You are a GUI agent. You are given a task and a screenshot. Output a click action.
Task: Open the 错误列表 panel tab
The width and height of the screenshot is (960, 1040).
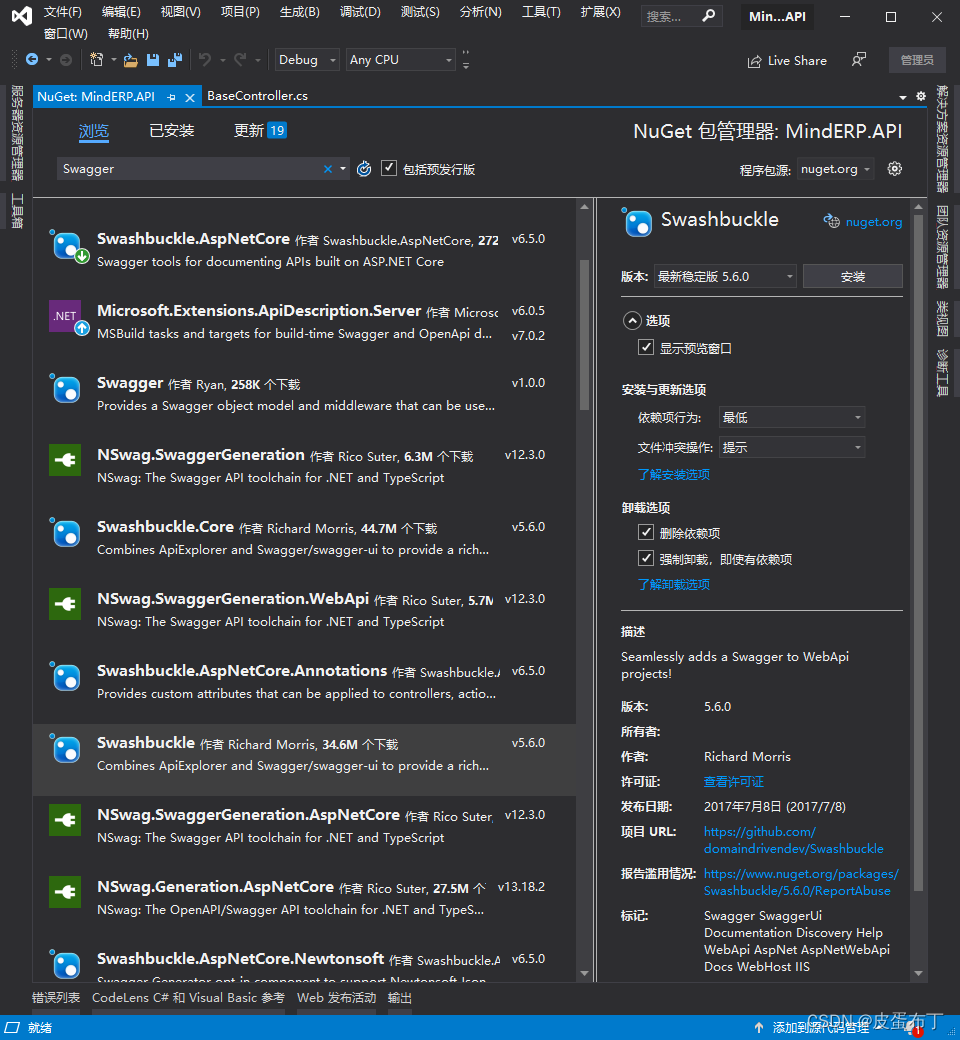[x=56, y=998]
